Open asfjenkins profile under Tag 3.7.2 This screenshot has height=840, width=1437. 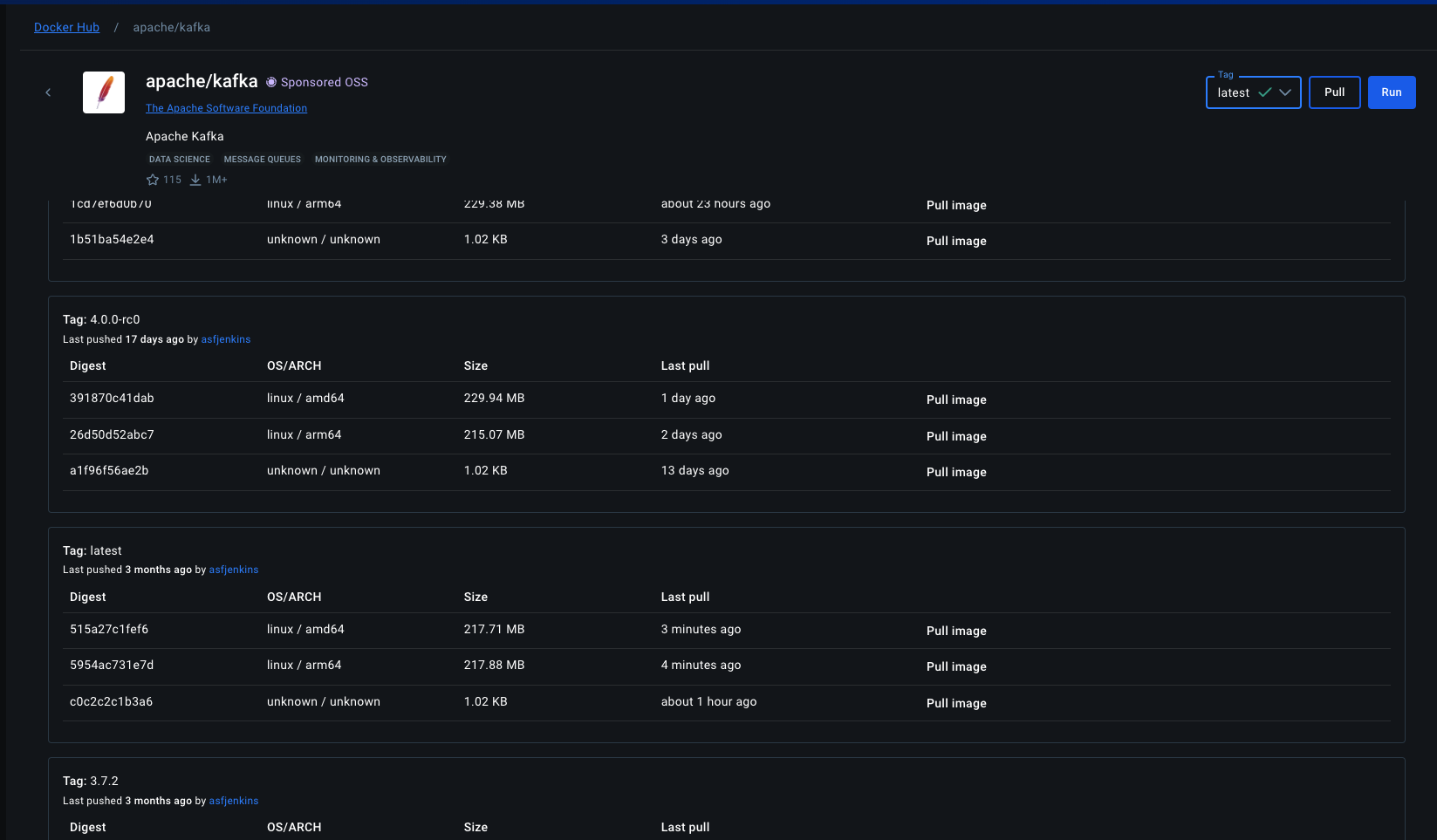[234, 801]
